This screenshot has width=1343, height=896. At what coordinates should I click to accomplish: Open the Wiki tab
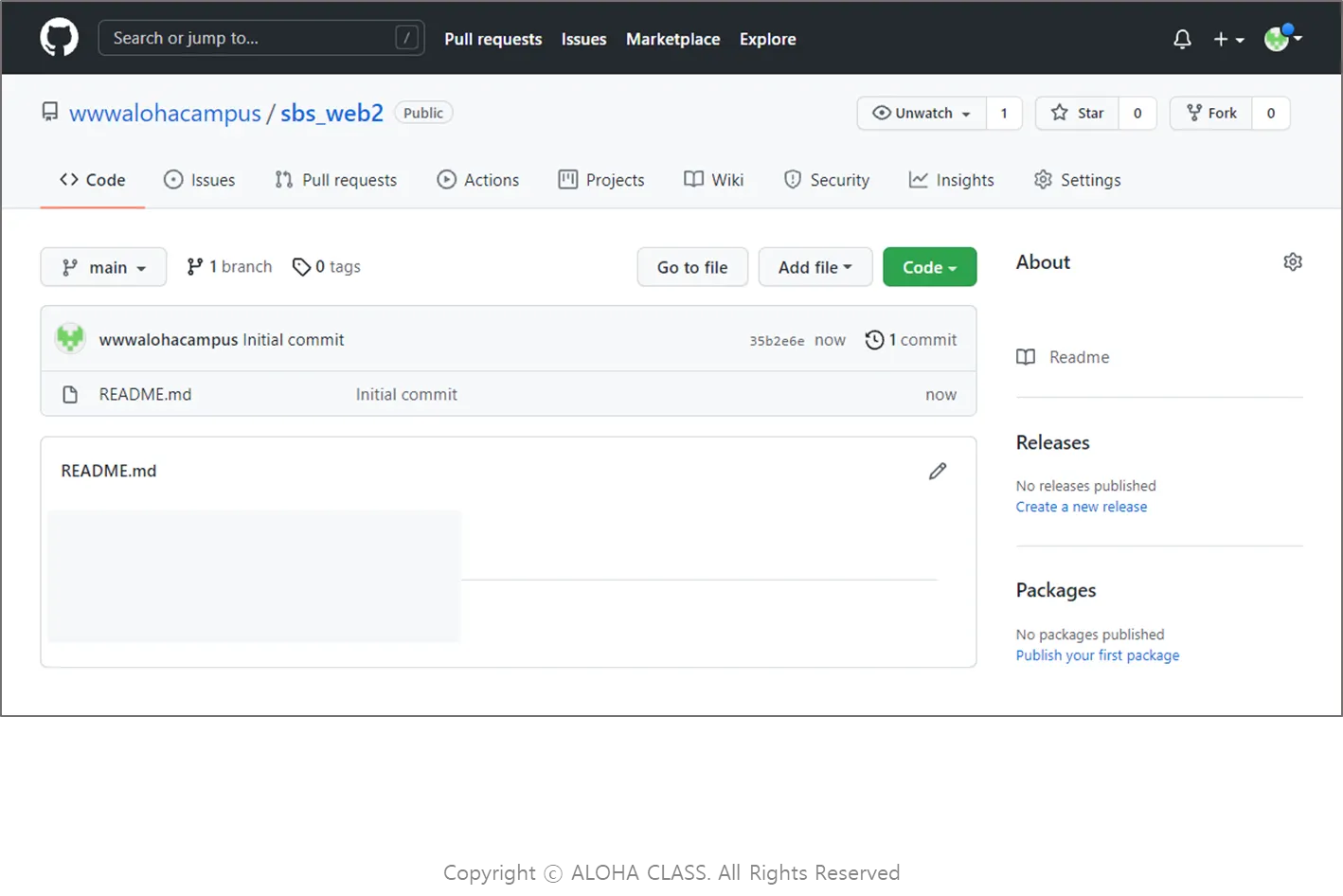[x=714, y=180]
